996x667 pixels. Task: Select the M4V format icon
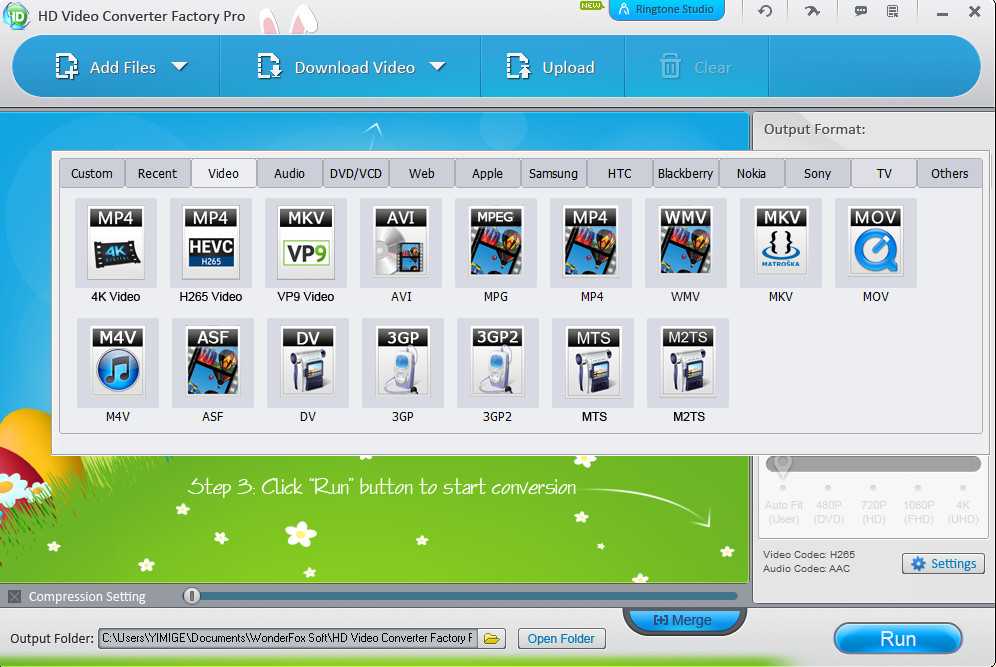[118, 363]
